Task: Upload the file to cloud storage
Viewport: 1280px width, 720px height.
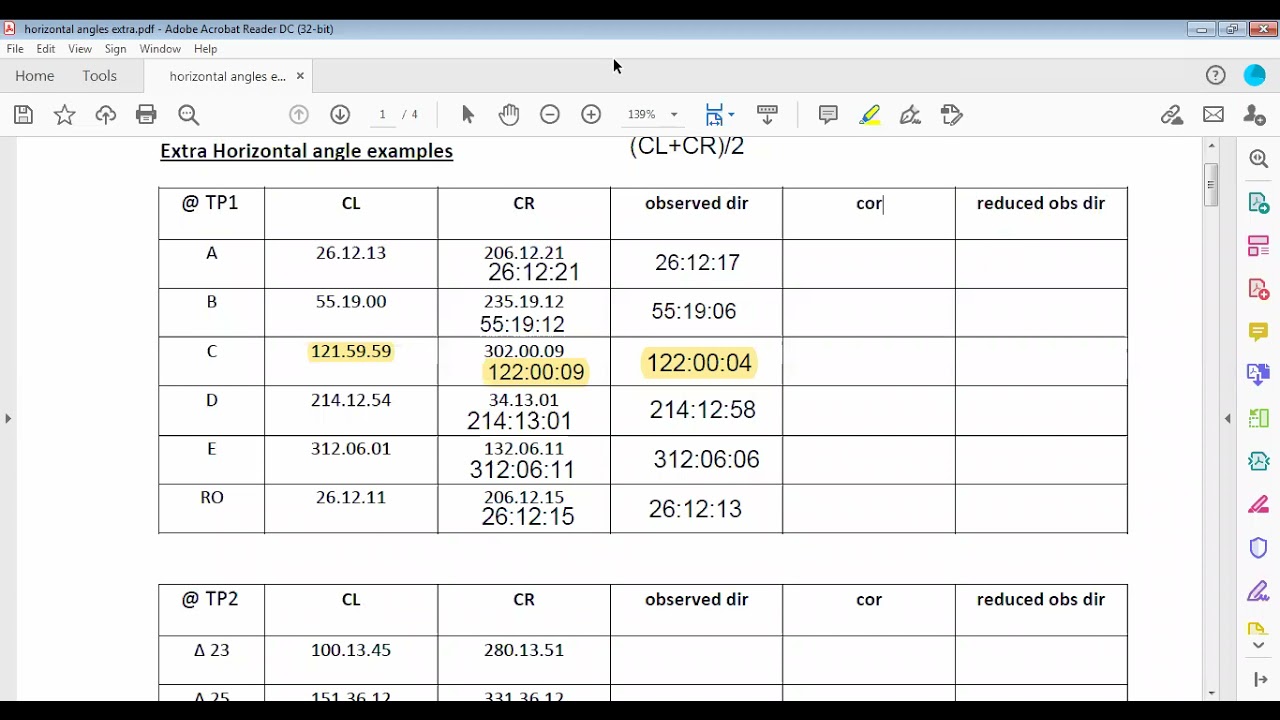Action: [105, 115]
